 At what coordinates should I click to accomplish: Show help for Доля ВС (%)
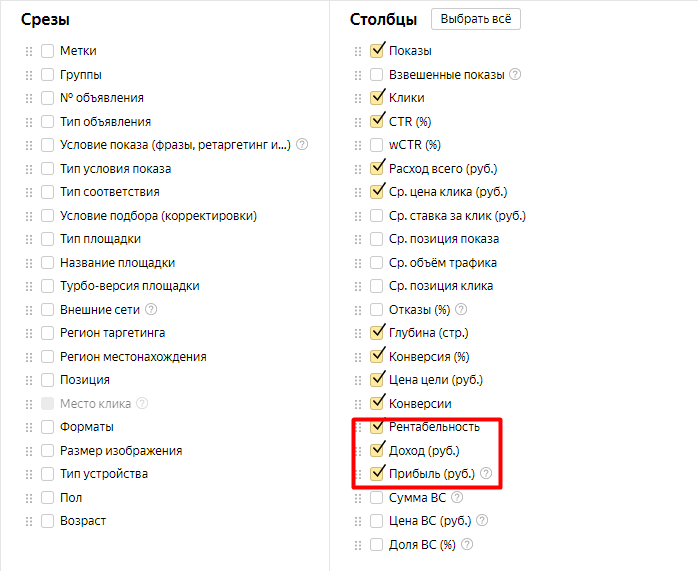click(467, 544)
